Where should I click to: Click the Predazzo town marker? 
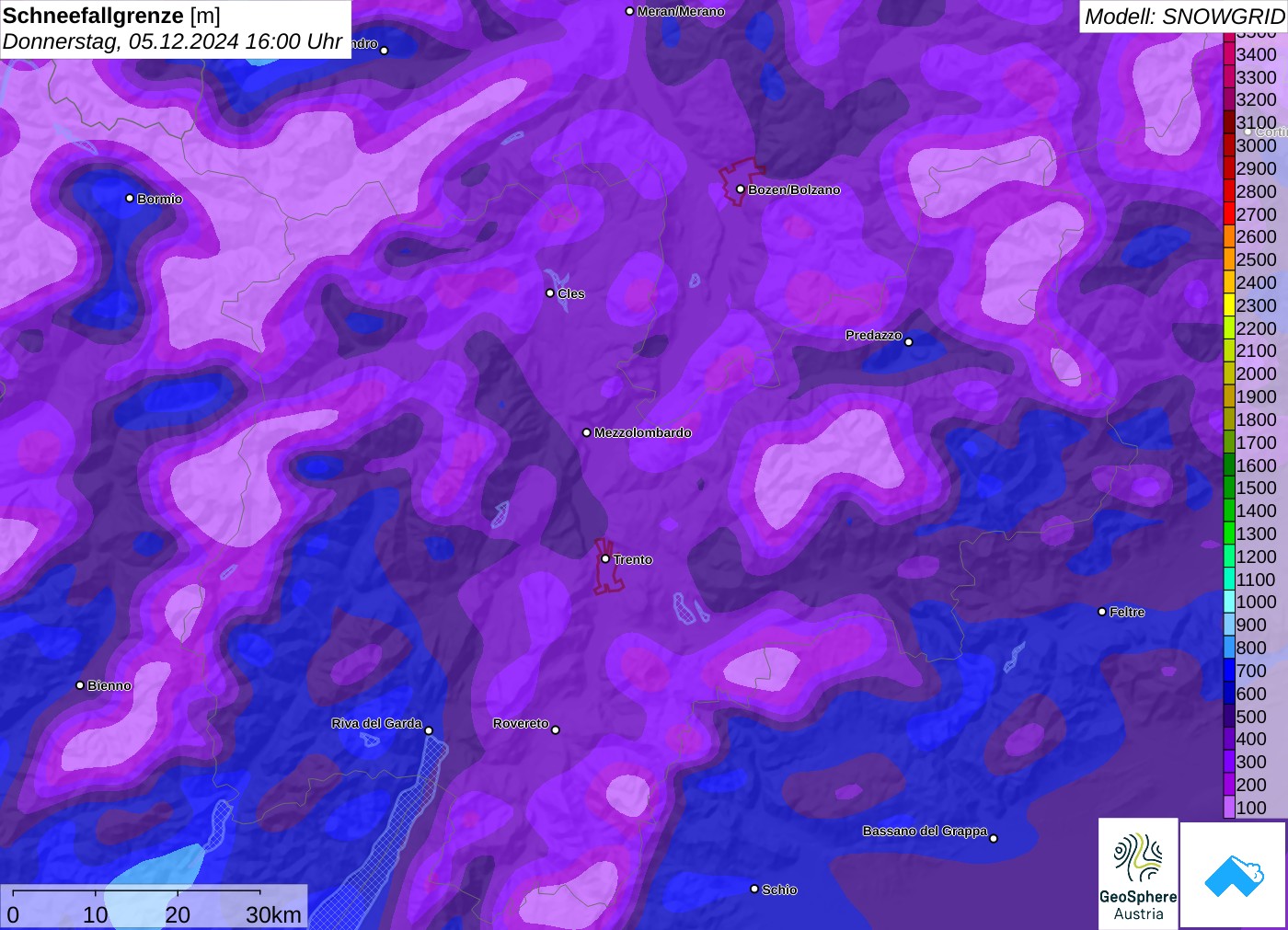pos(909,342)
